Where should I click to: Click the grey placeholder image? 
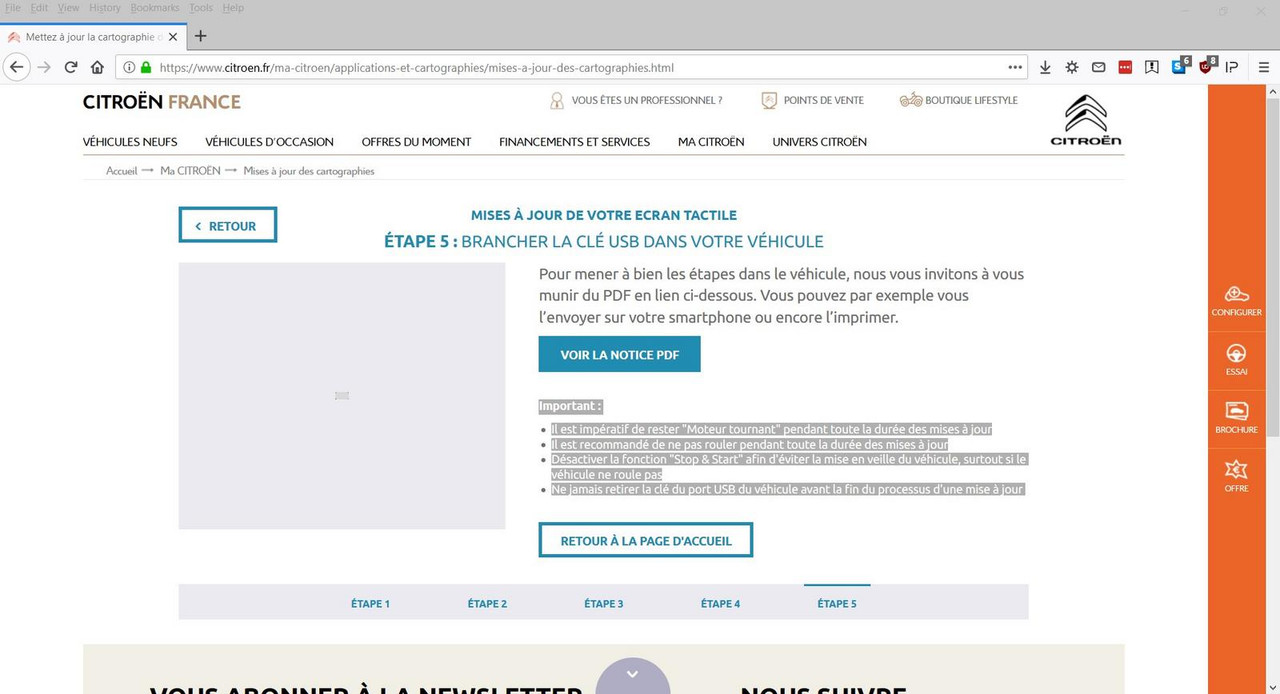coord(342,396)
